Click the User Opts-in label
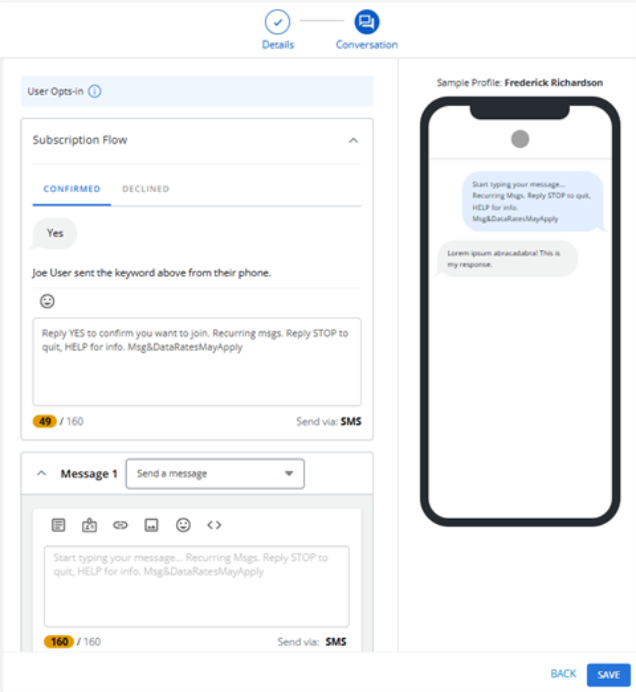 [x=55, y=91]
